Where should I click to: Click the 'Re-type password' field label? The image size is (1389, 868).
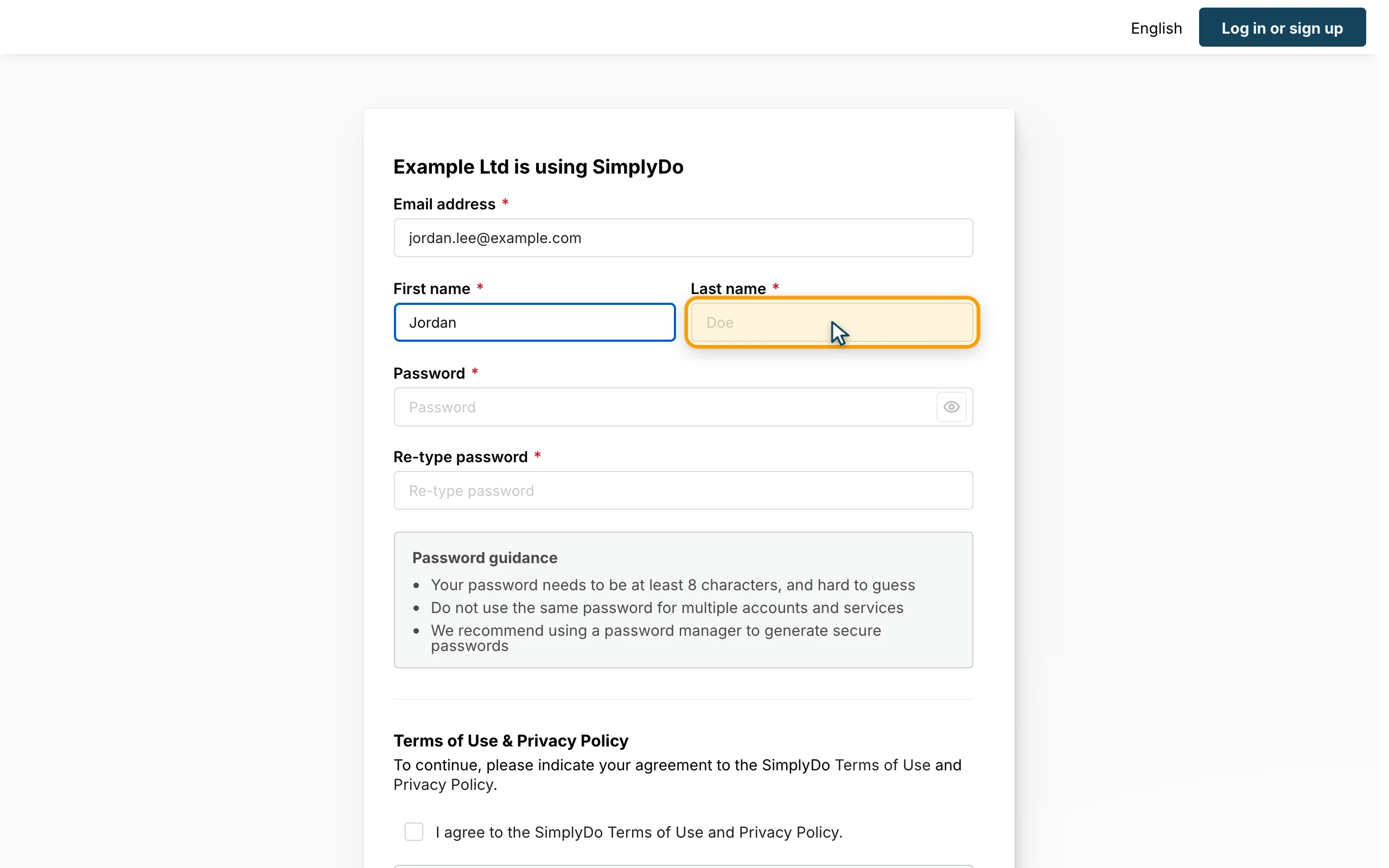pyautogui.click(x=460, y=457)
